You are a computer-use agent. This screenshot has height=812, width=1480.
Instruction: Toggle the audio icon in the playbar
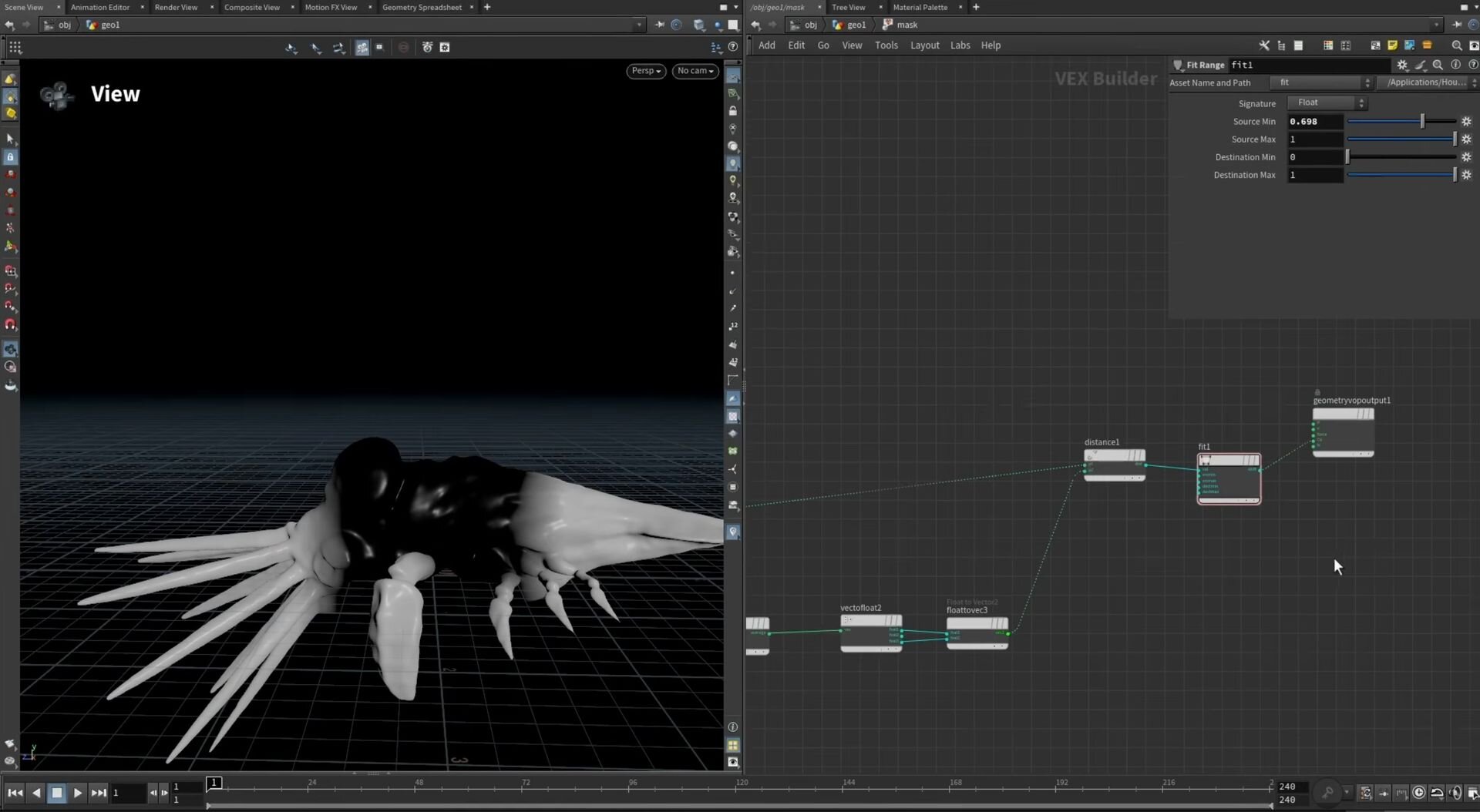tap(1455, 793)
